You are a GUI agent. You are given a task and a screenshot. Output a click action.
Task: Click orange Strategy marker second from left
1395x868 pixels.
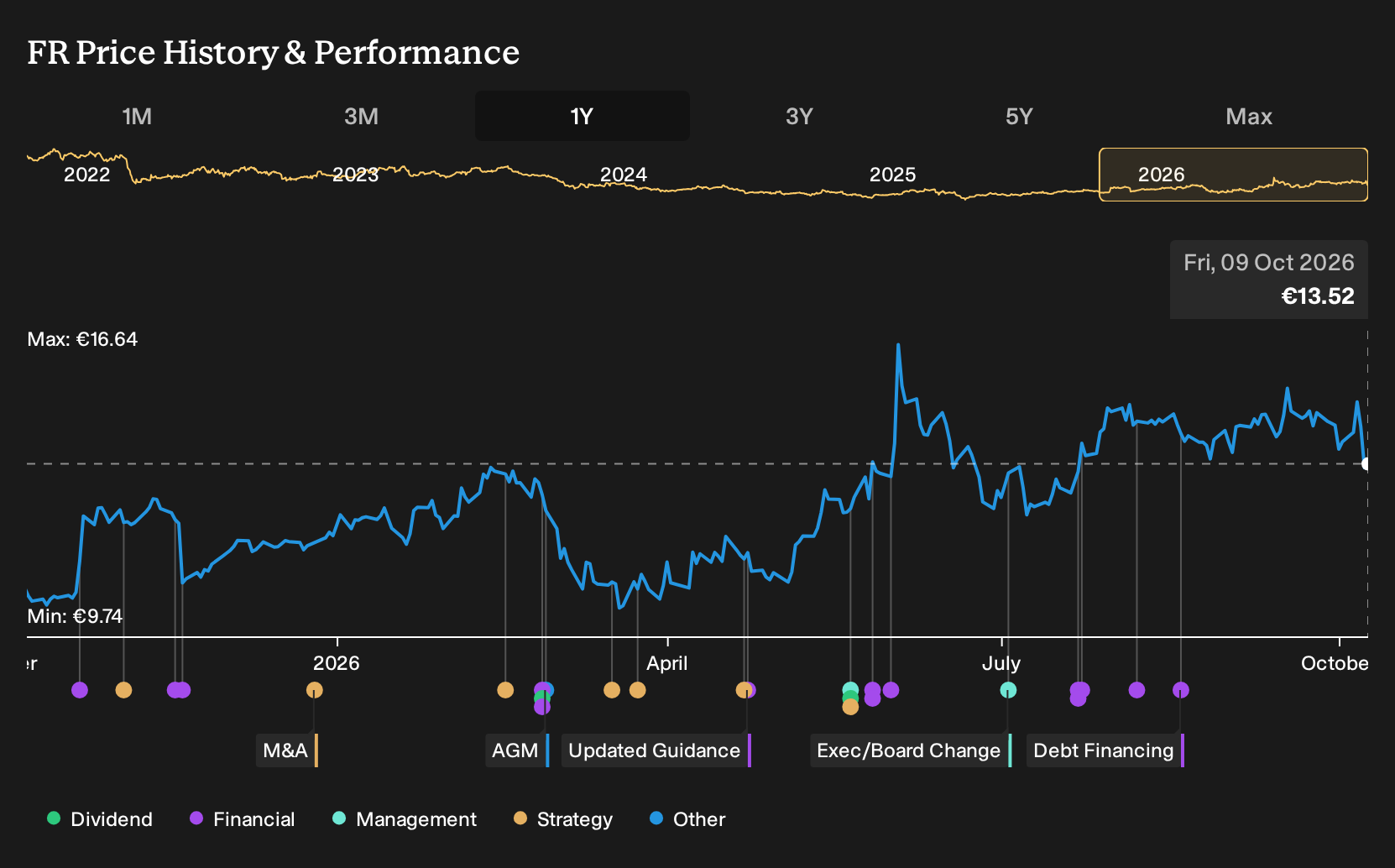point(123,690)
